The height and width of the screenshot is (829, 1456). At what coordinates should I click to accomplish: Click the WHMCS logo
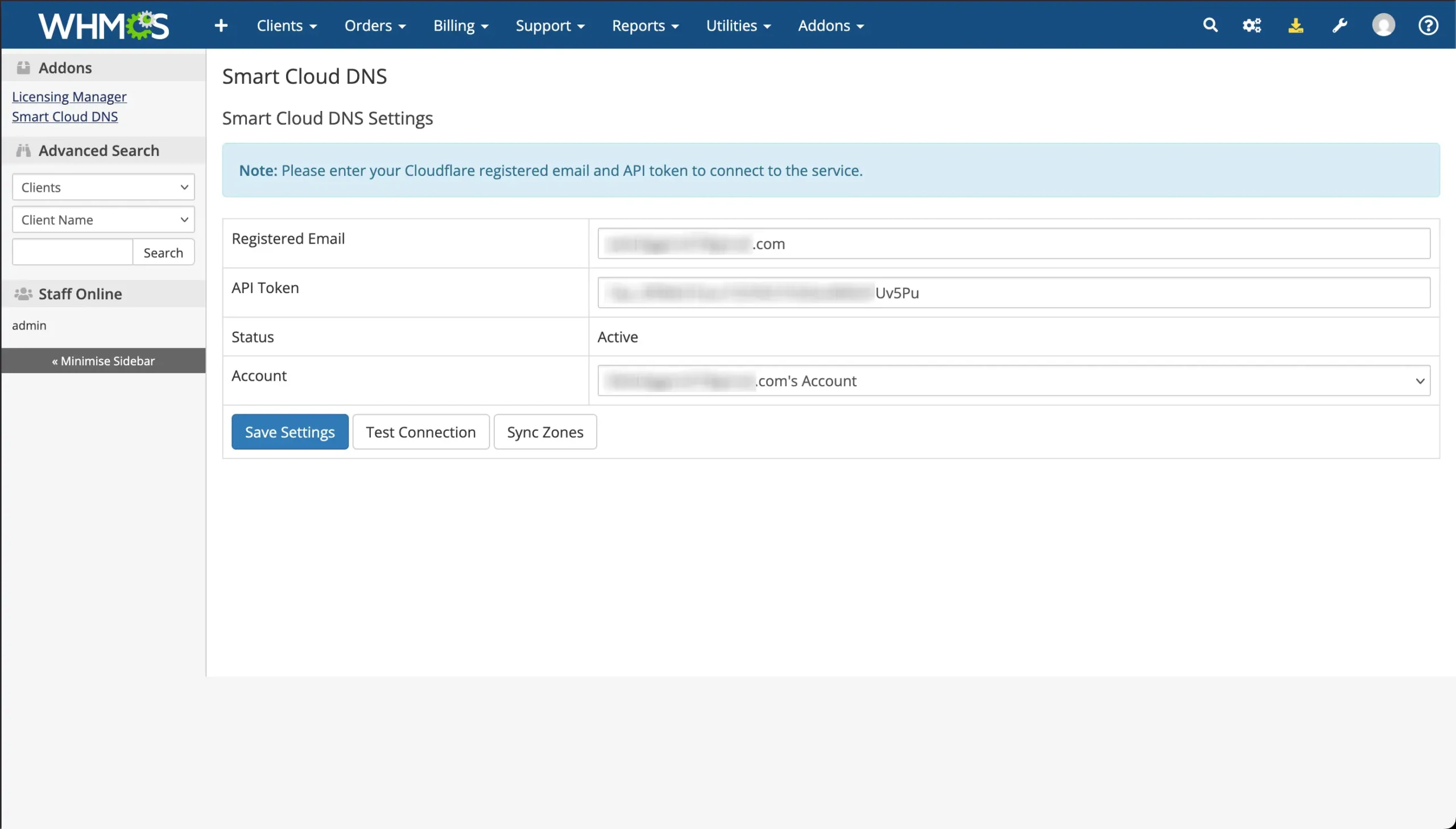point(104,26)
